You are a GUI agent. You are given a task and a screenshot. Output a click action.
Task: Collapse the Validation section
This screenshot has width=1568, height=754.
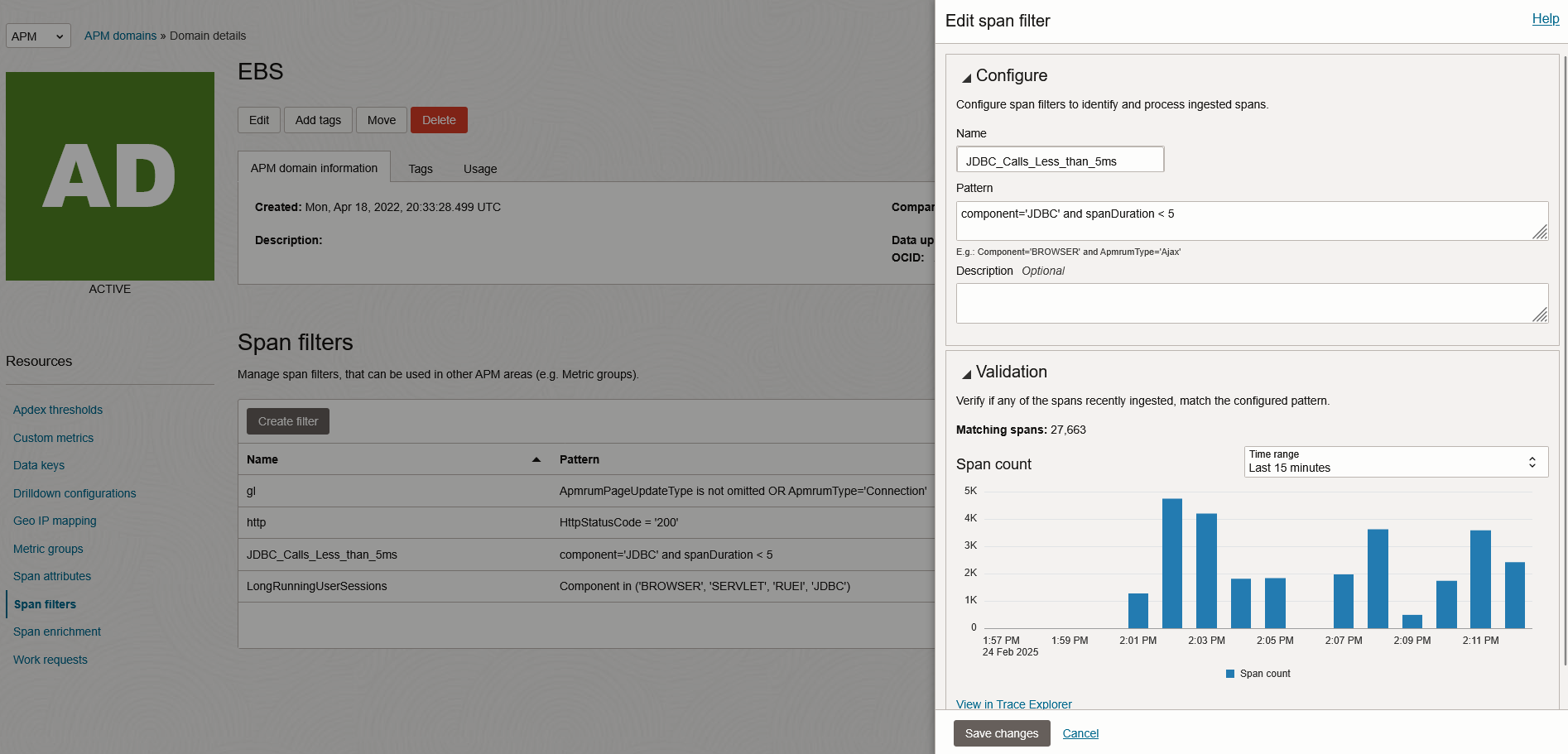point(965,372)
